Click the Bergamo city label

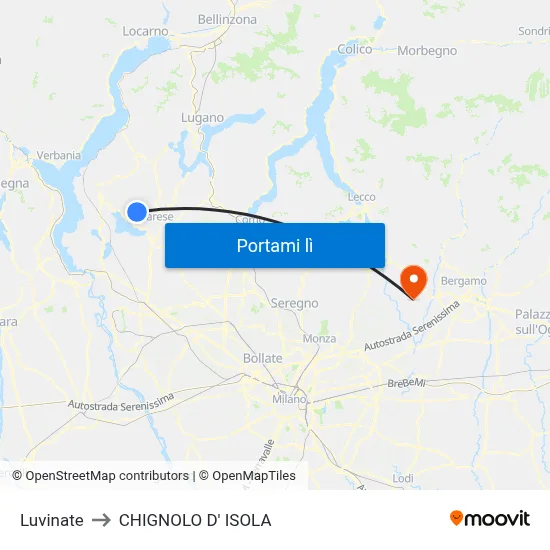point(464,281)
